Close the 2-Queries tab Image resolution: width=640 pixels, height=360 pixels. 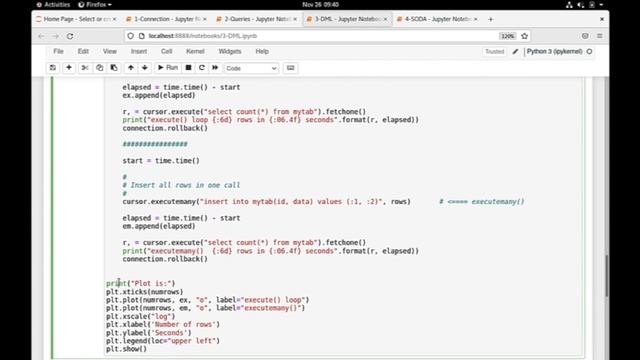295,19
